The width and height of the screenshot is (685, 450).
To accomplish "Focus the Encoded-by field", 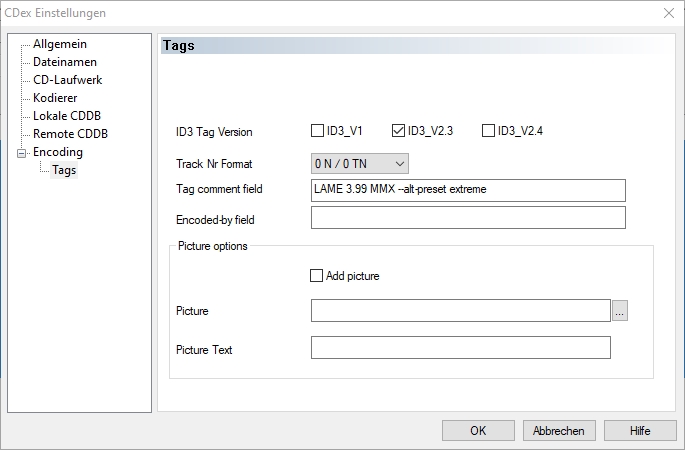I will point(468,218).
